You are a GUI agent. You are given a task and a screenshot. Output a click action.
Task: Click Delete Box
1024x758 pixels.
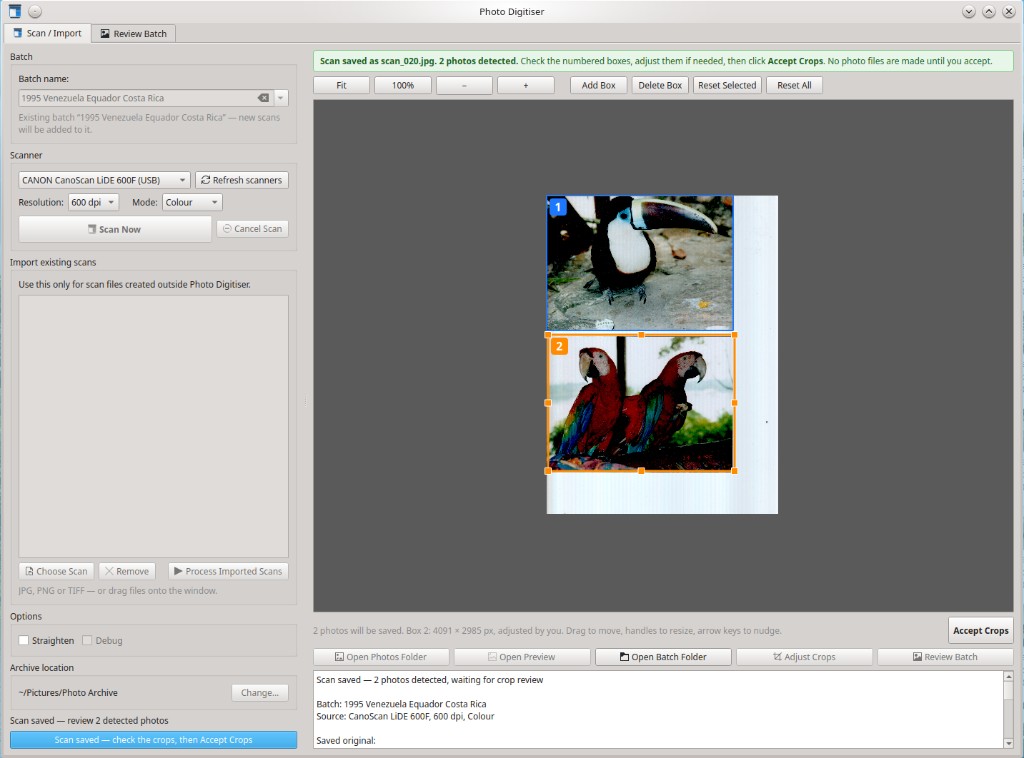pyautogui.click(x=660, y=86)
